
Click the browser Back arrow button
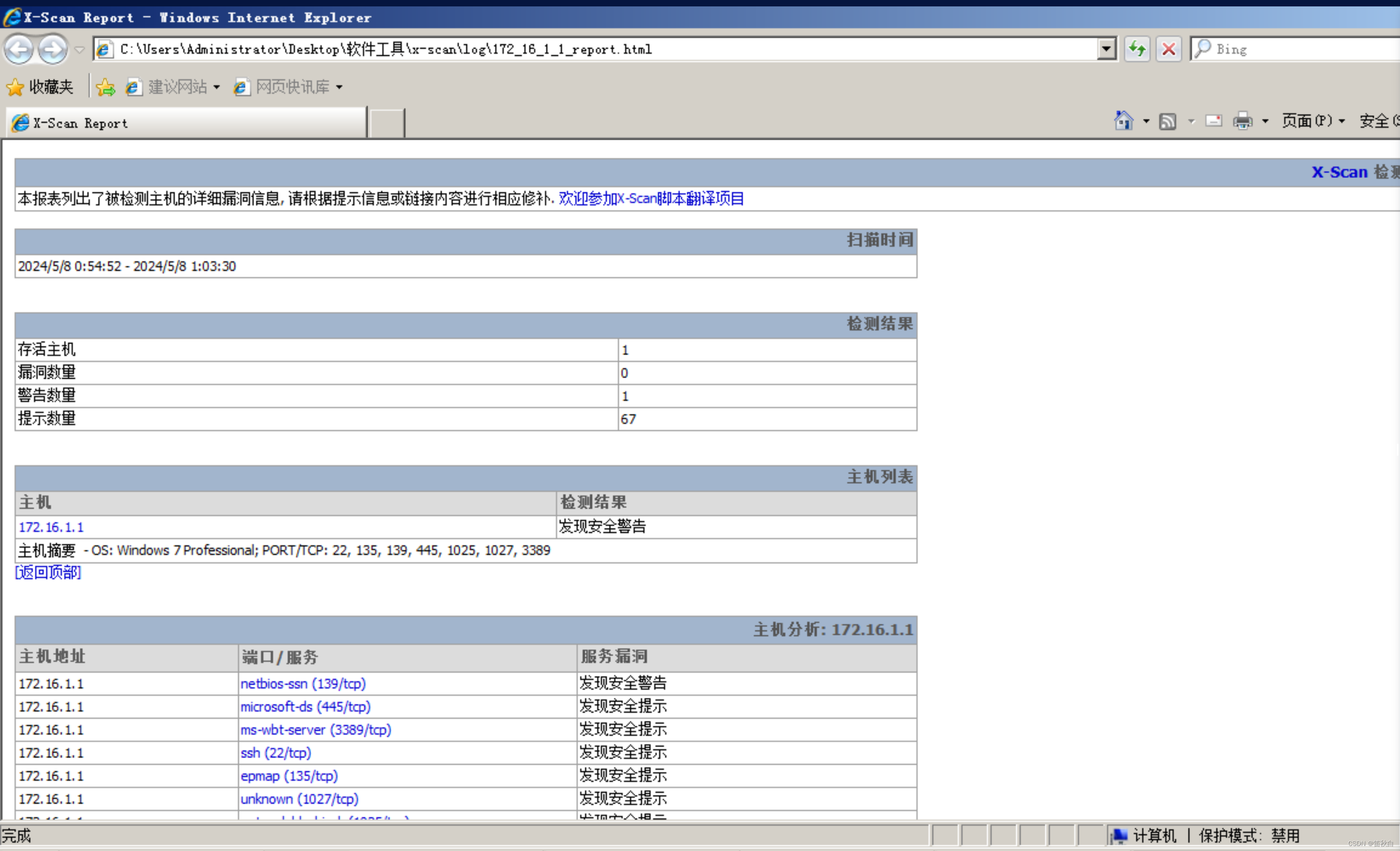tap(19, 49)
